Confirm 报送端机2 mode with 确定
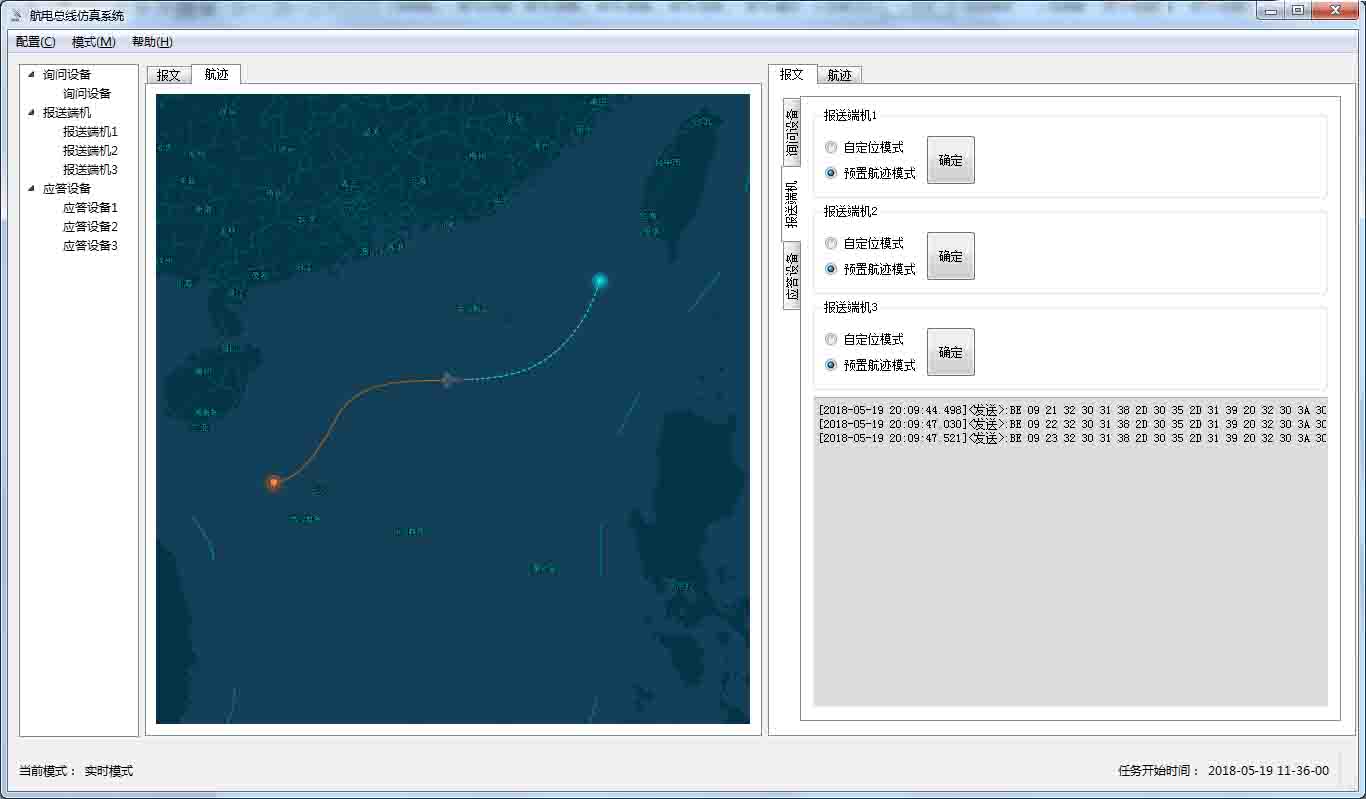The width and height of the screenshot is (1366, 799). pos(950,256)
